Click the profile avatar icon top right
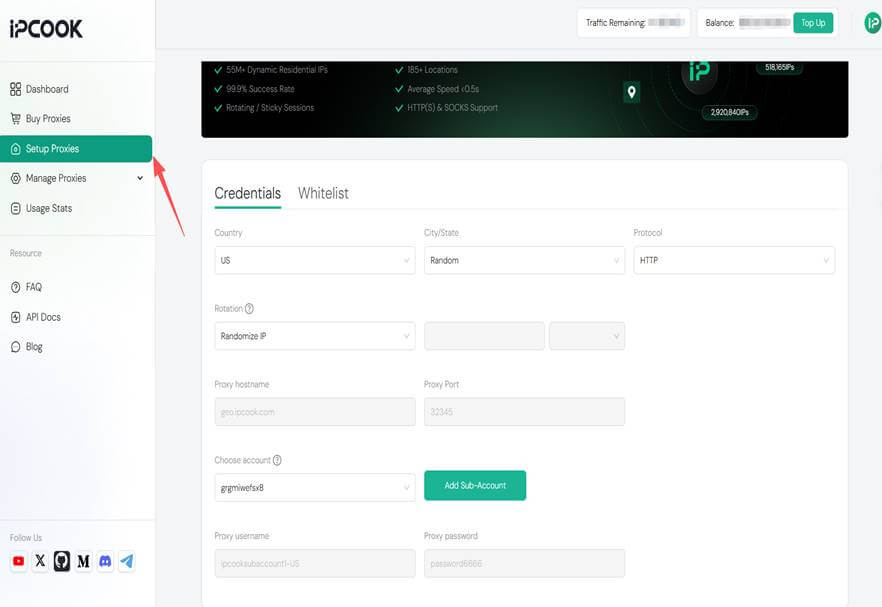Screen dimensions: 882x607 click(872, 23)
